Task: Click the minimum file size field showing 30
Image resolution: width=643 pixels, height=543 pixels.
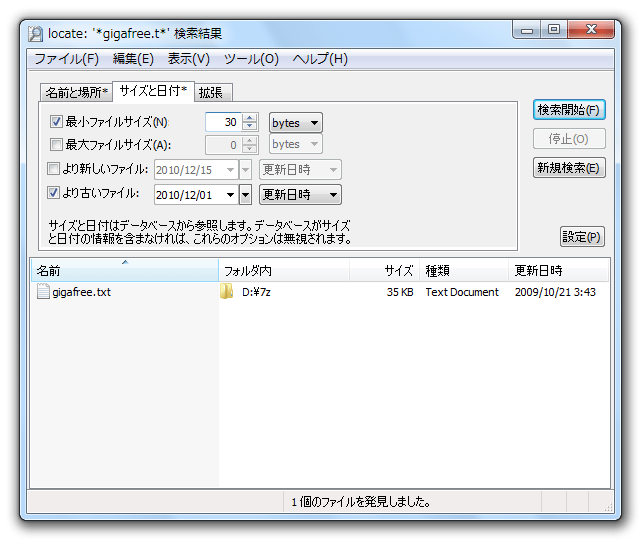Action: pyautogui.click(x=224, y=122)
